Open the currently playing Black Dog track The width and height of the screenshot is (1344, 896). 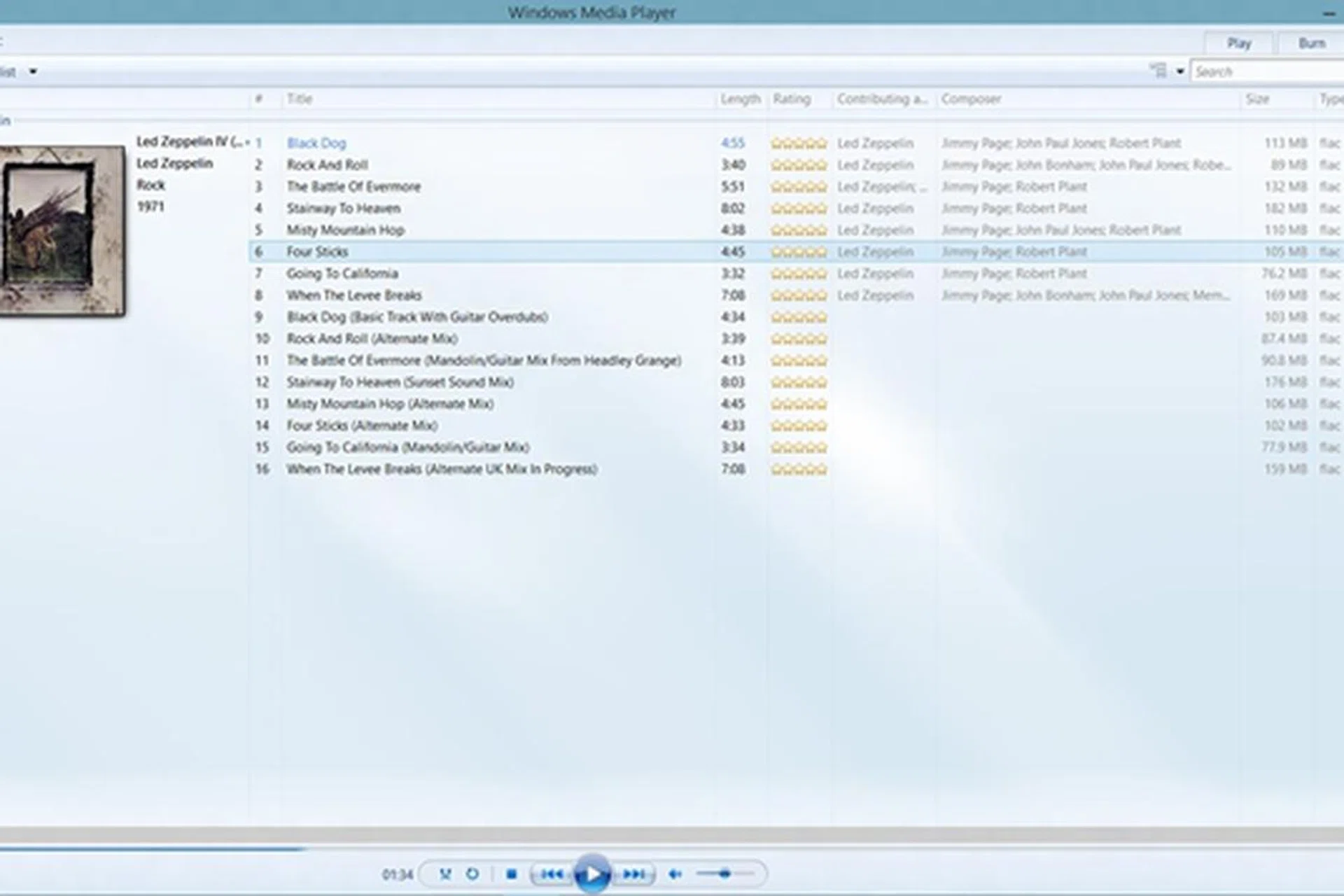click(316, 143)
